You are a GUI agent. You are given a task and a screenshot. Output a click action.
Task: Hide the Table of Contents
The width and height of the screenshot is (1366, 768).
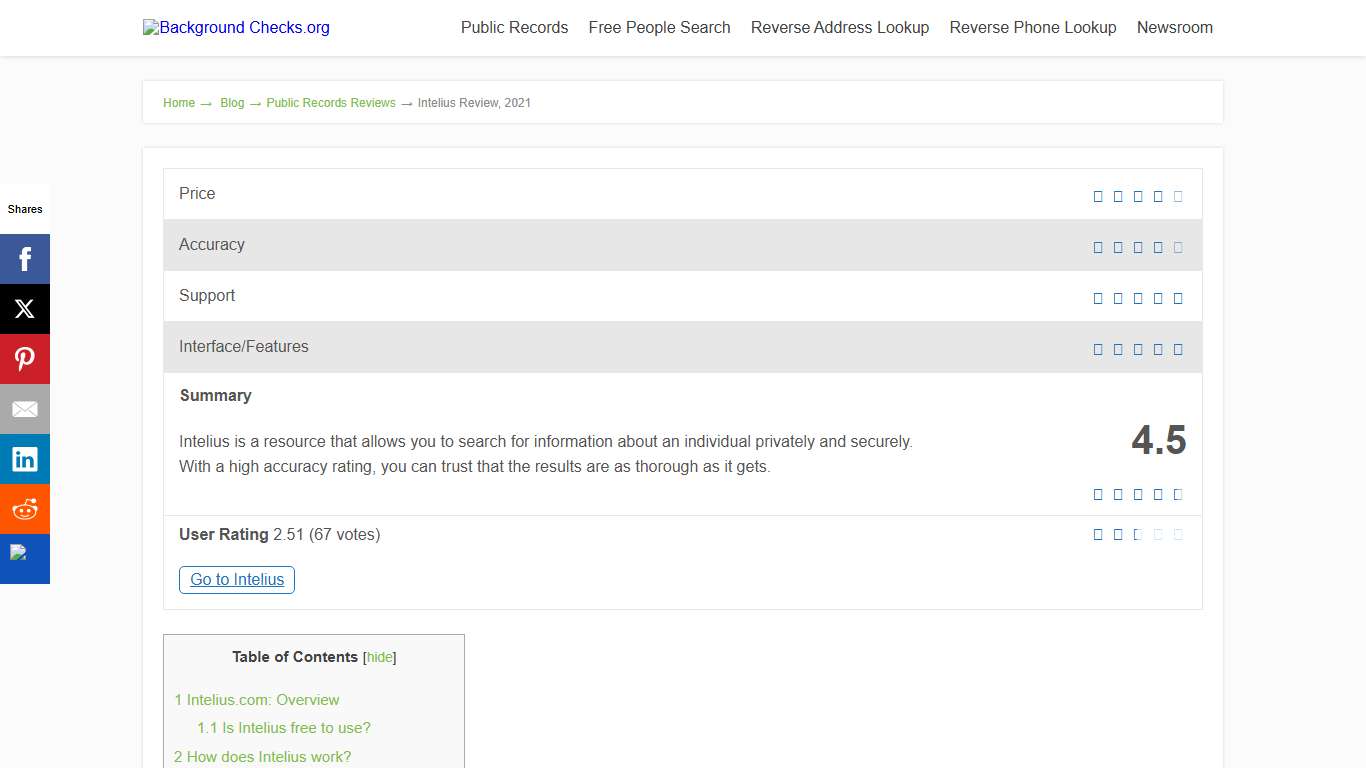coord(379,657)
